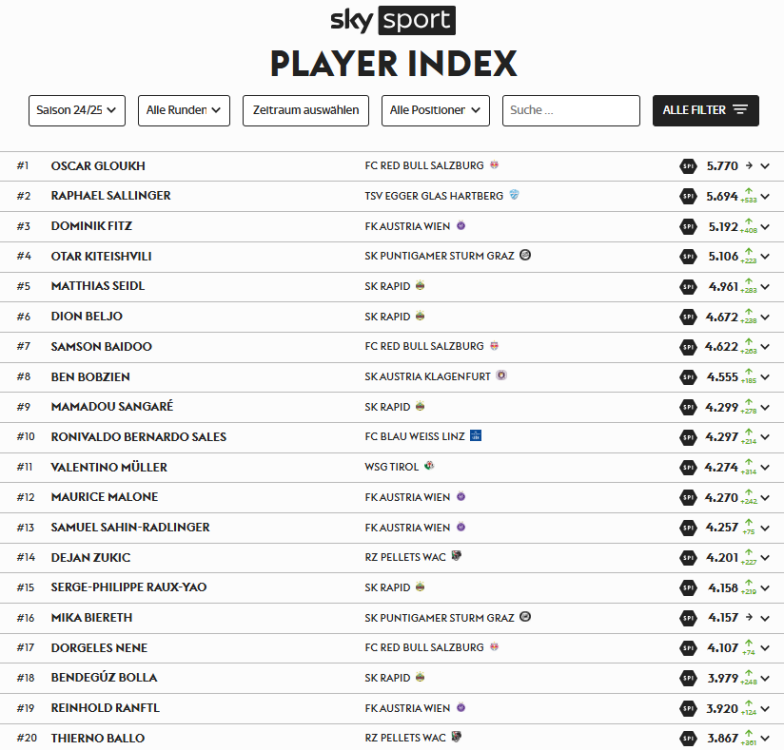This screenshot has height=750, width=784.
Task: Click the Sky Sport logo
Action: click(x=392, y=20)
